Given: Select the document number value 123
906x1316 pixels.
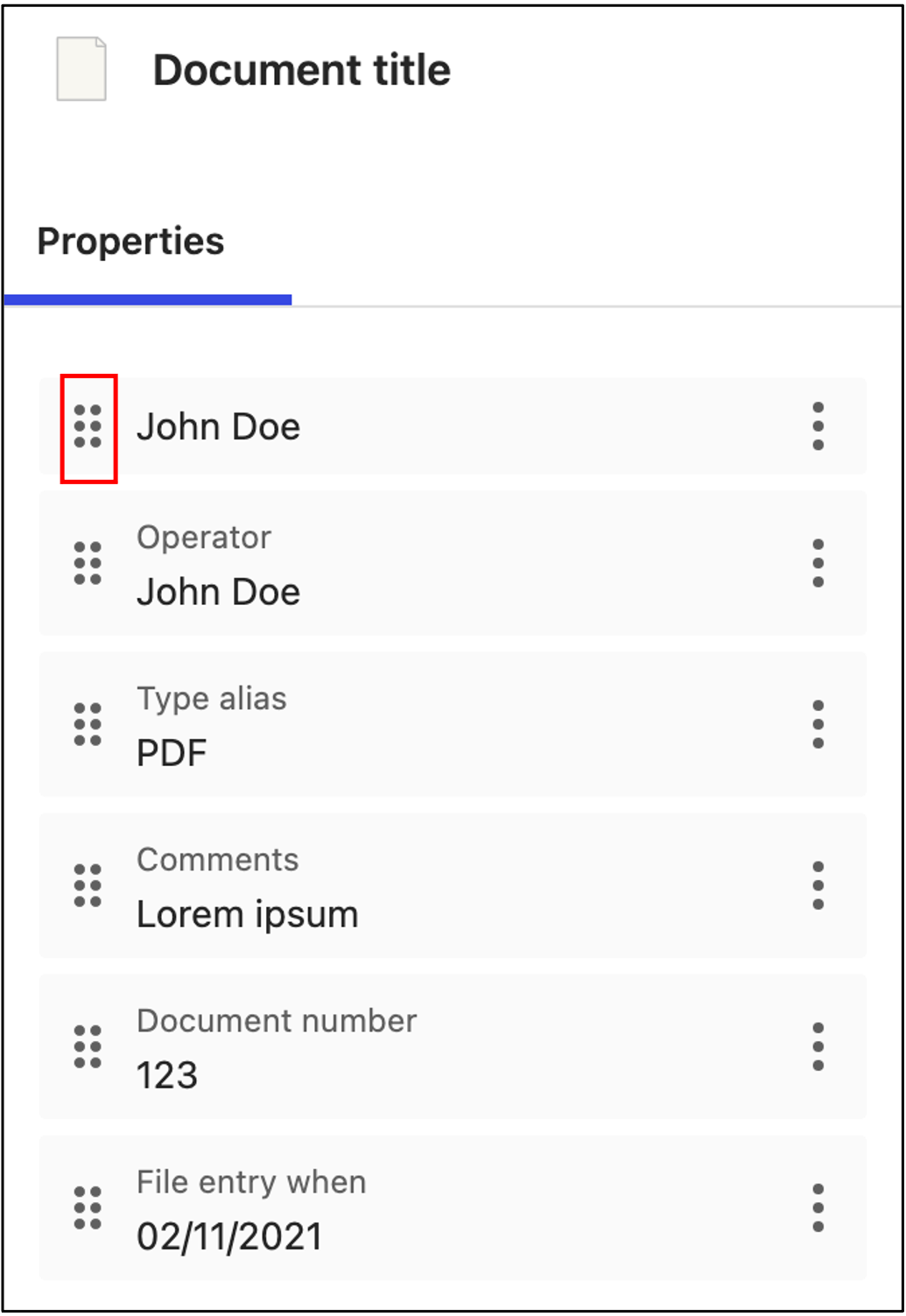Looking at the screenshot, I should [x=167, y=1075].
